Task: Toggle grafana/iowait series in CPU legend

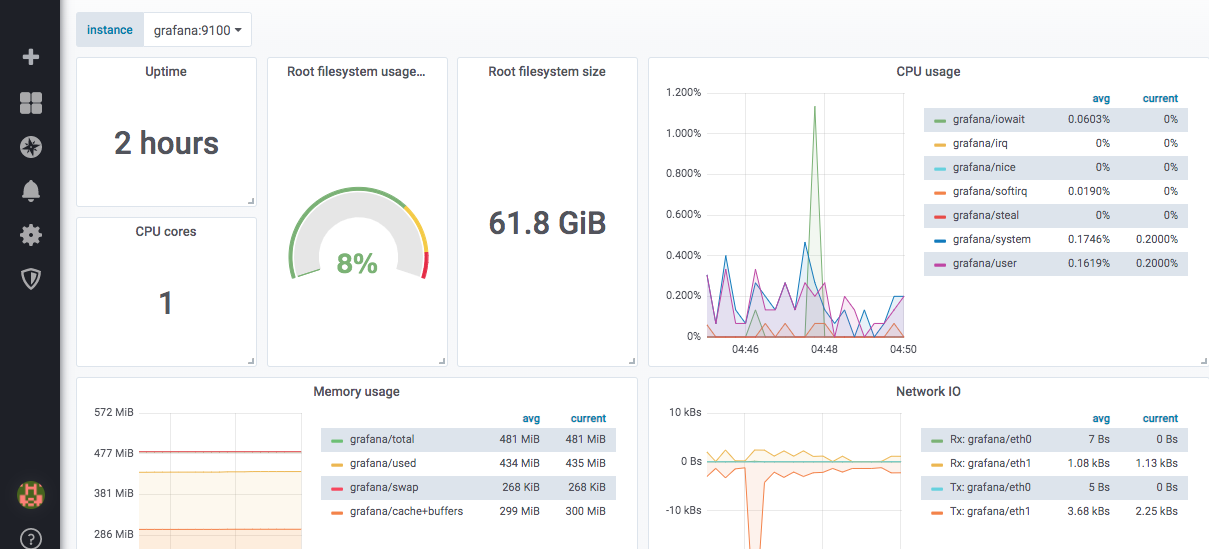Action: pyautogui.click(x=988, y=119)
